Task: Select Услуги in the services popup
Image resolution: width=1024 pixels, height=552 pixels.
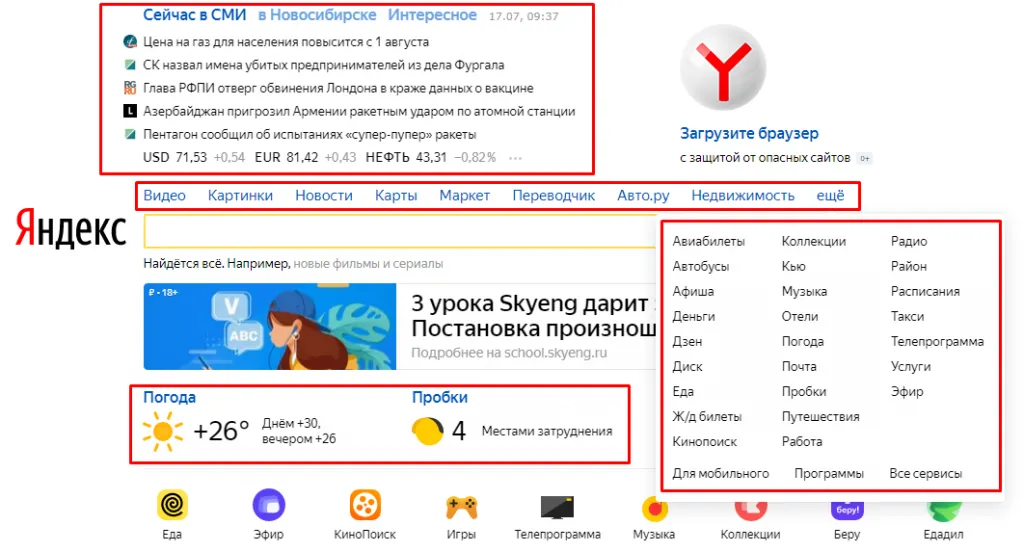Action: (910, 366)
